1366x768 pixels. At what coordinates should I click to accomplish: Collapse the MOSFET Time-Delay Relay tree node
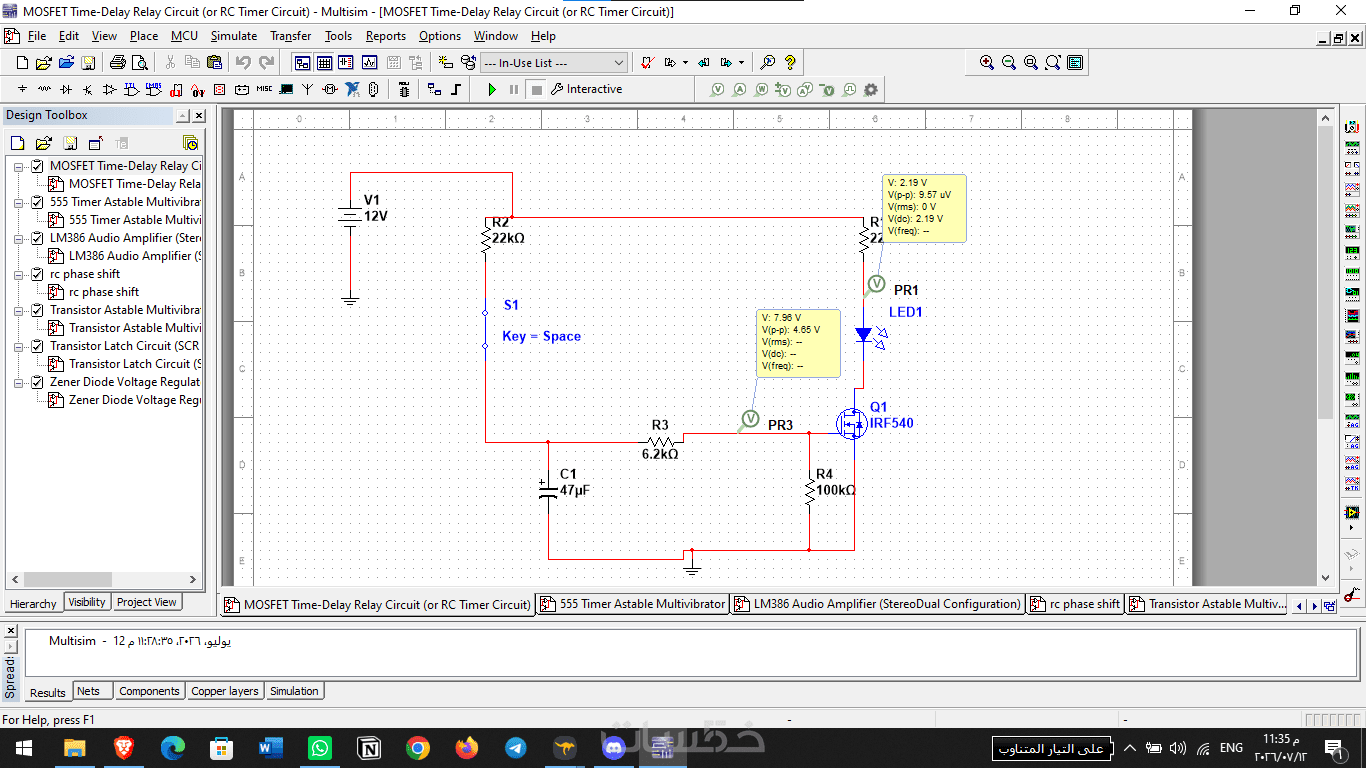[x=19, y=166]
